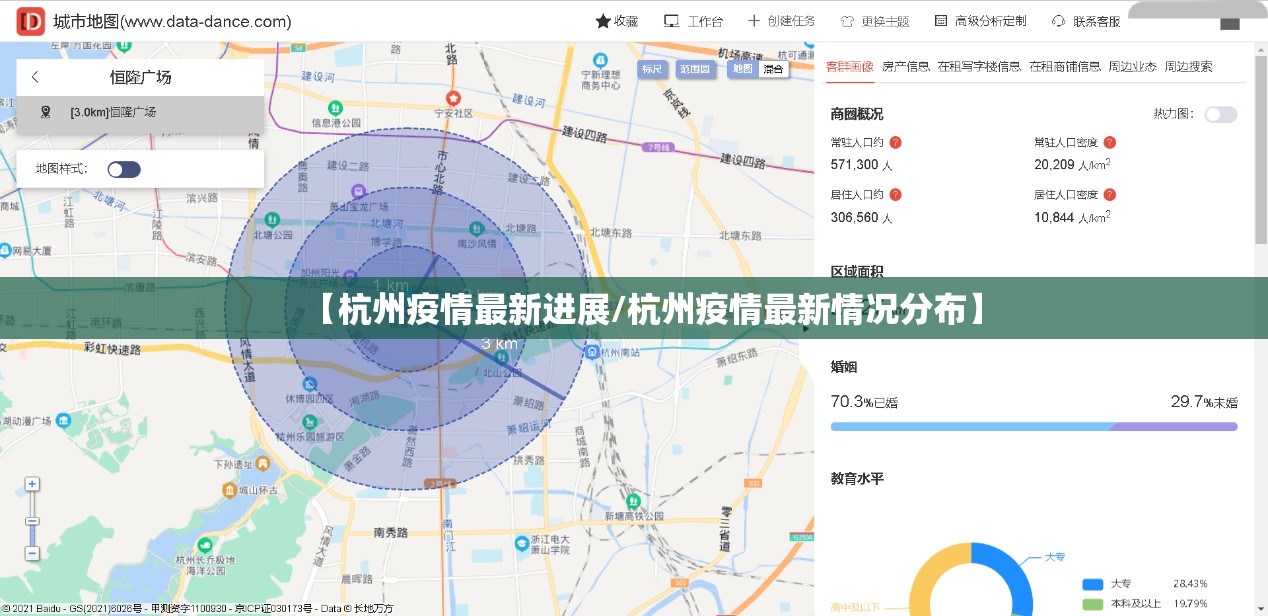Show info tooltip for 居住人口密度
This screenshot has height=616, width=1268.
point(1109,195)
